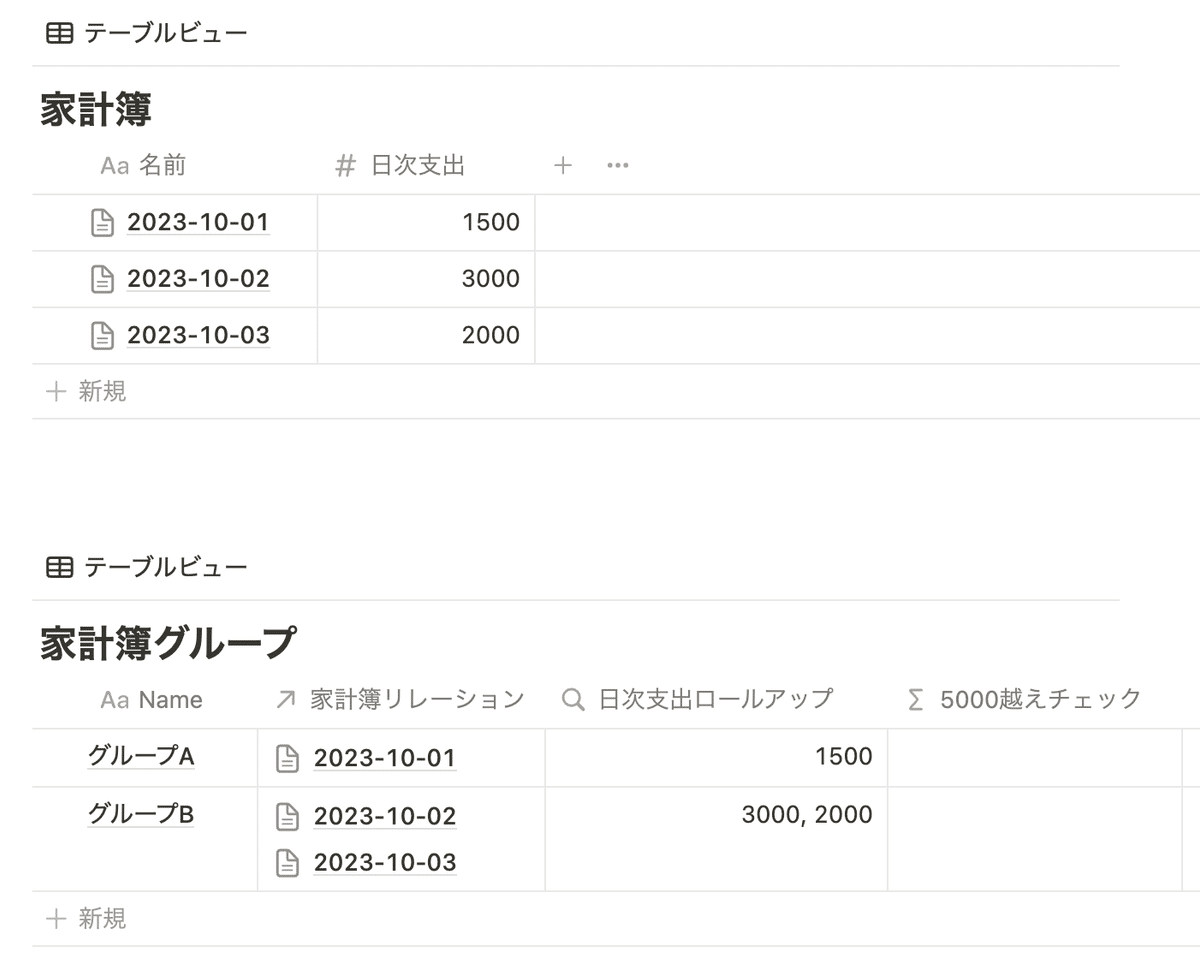This screenshot has height=964, width=1200.
Task: Open the three-dots column options menu
Action: click(618, 166)
